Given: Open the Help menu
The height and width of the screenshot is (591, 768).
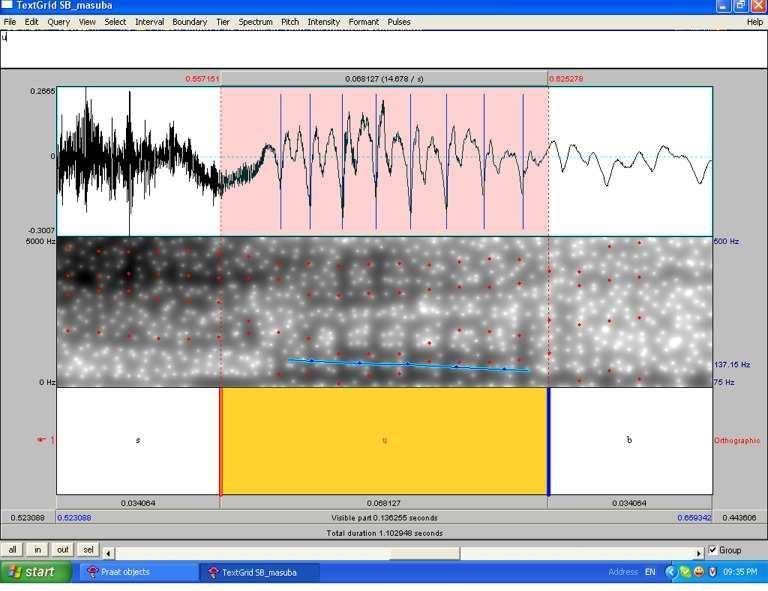Looking at the screenshot, I should 755,22.
